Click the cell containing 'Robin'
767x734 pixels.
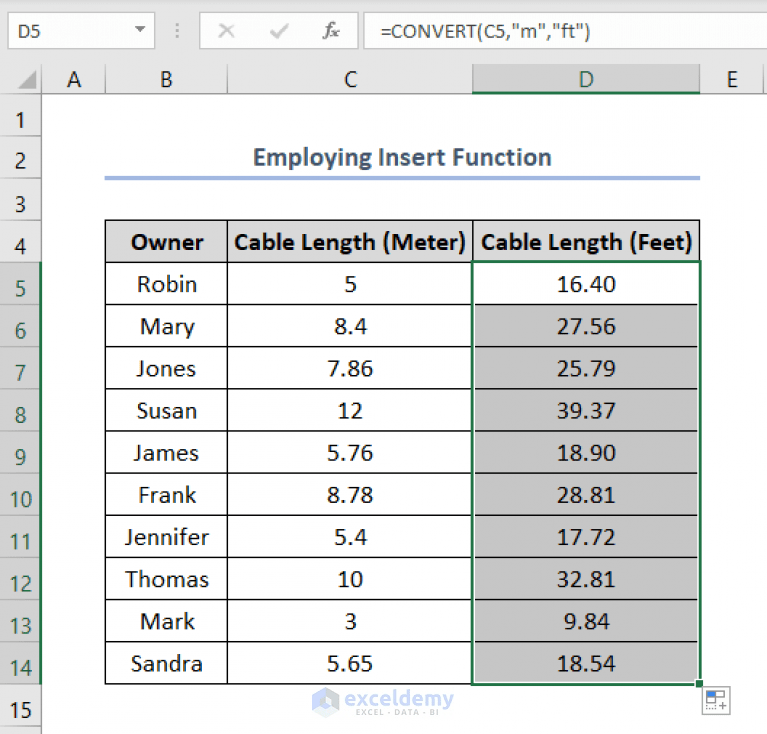tap(166, 284)
